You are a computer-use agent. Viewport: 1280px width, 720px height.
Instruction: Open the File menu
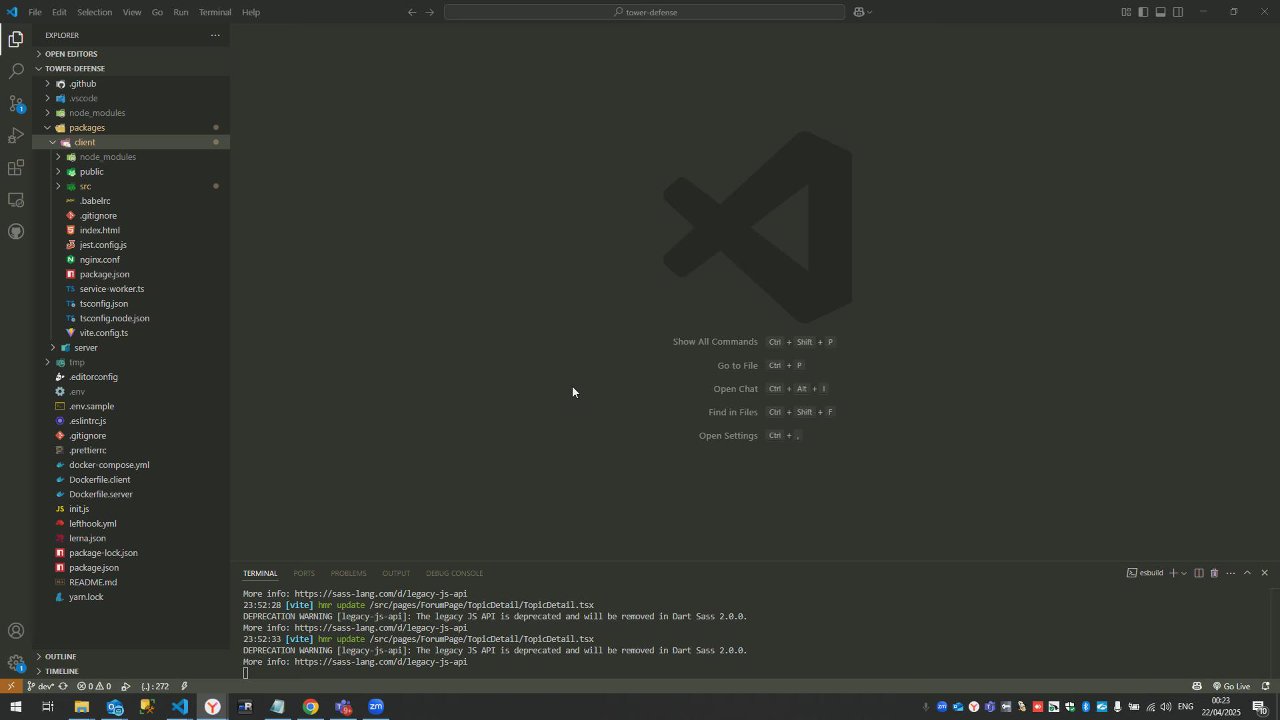(35, 12)
